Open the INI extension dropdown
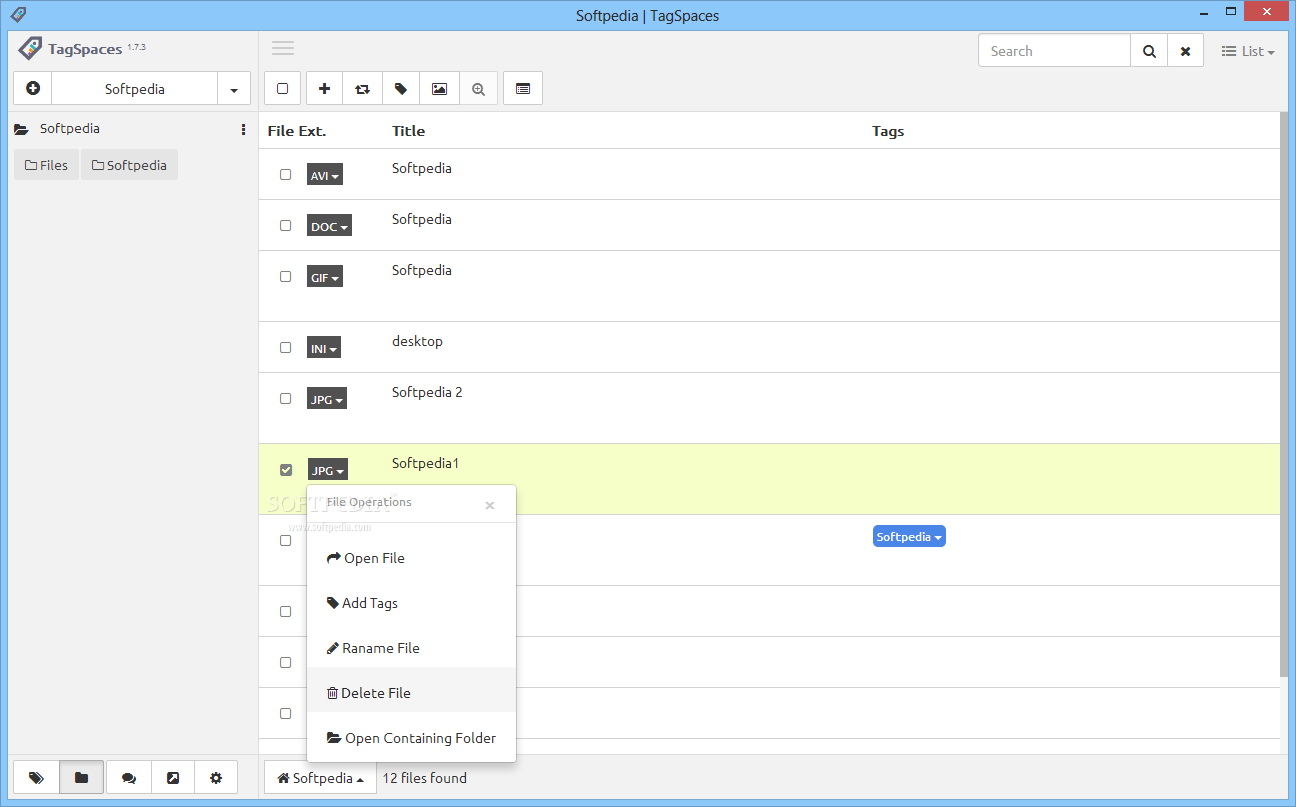1296x807 pixels. [324, 349]
